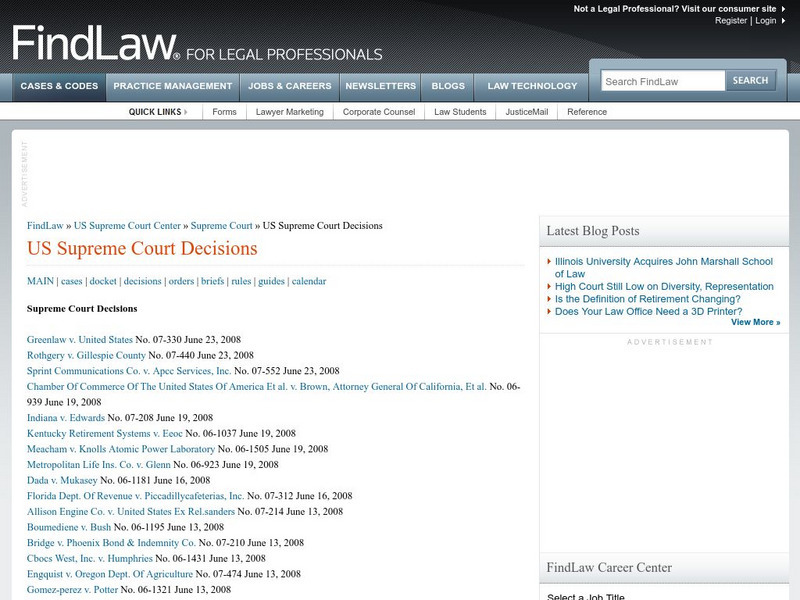This screenshot has width=800, height=600.
Task: Open Kentucky Retirement Systems v. Eeoc decision
Action: click(105, 434)
